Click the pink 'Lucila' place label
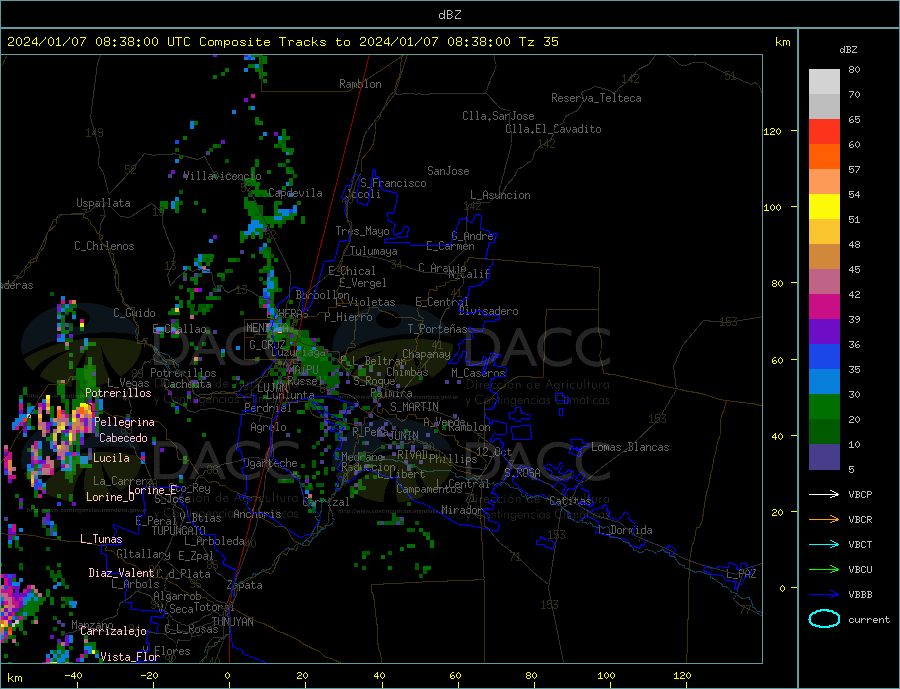The image size is (900, 689). click(x=111, y=458)
